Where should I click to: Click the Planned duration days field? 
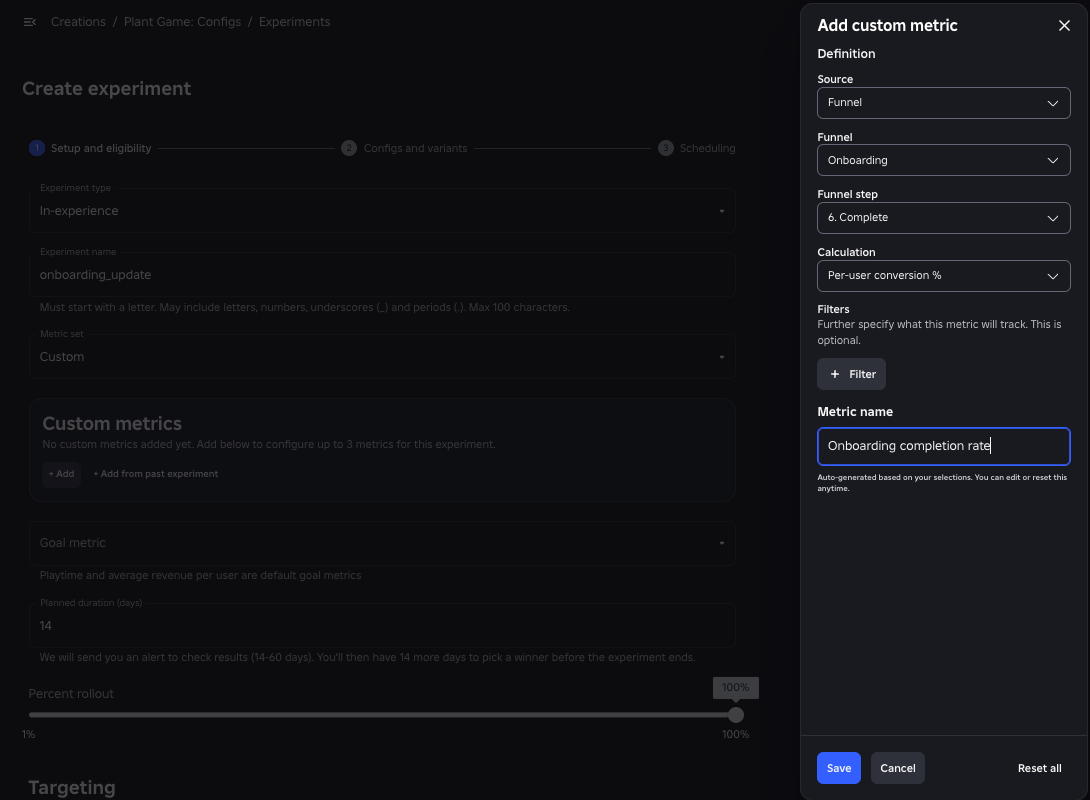click(x=382, y=626)
